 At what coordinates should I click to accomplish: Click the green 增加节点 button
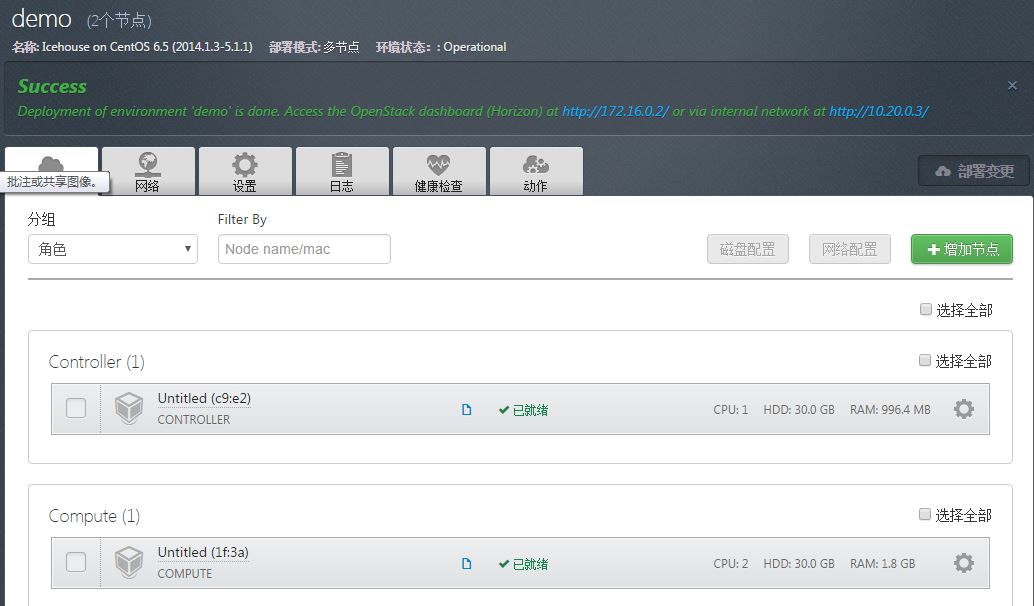[961, 249]
